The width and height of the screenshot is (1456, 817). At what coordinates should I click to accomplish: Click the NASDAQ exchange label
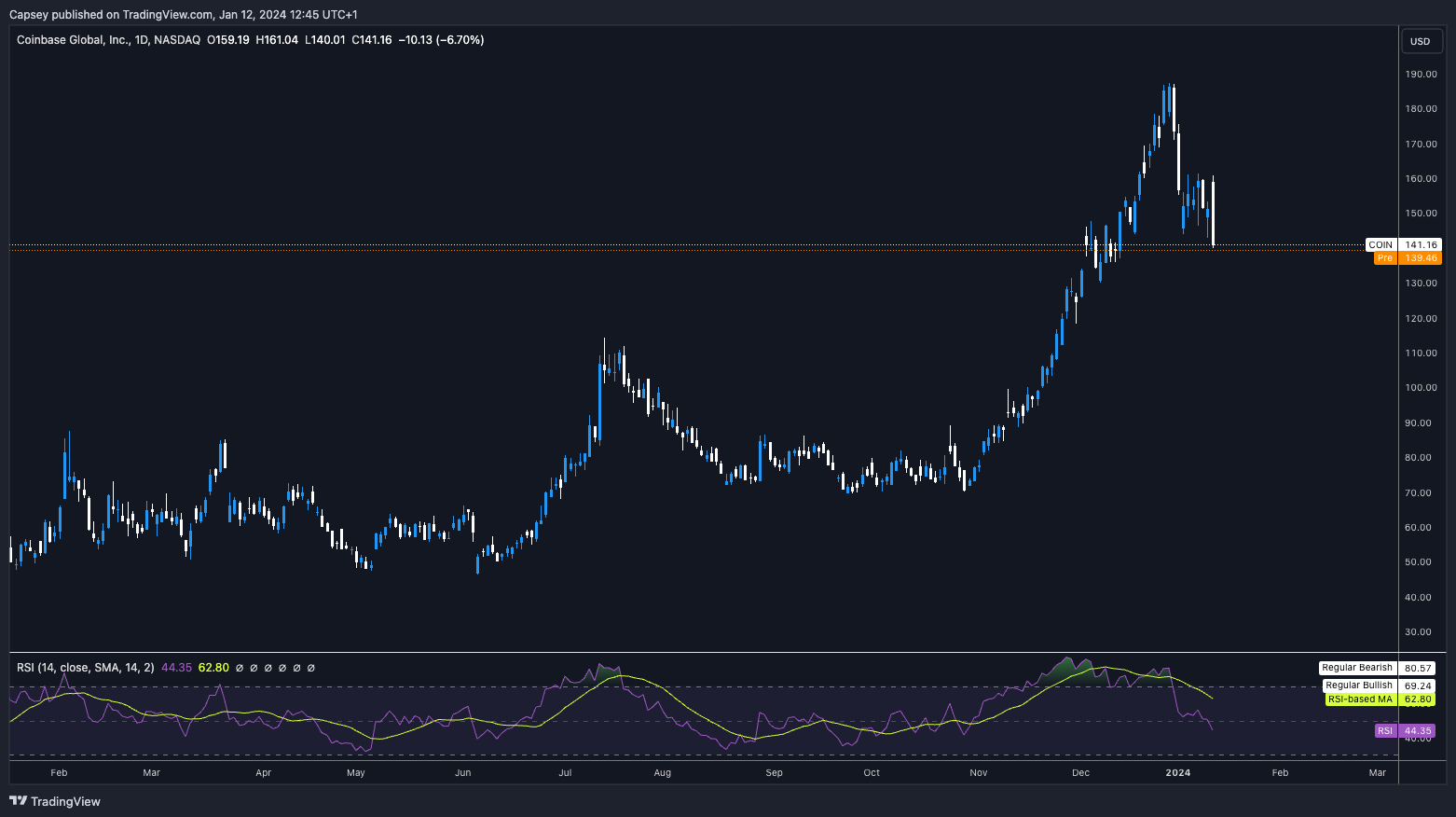177,40
